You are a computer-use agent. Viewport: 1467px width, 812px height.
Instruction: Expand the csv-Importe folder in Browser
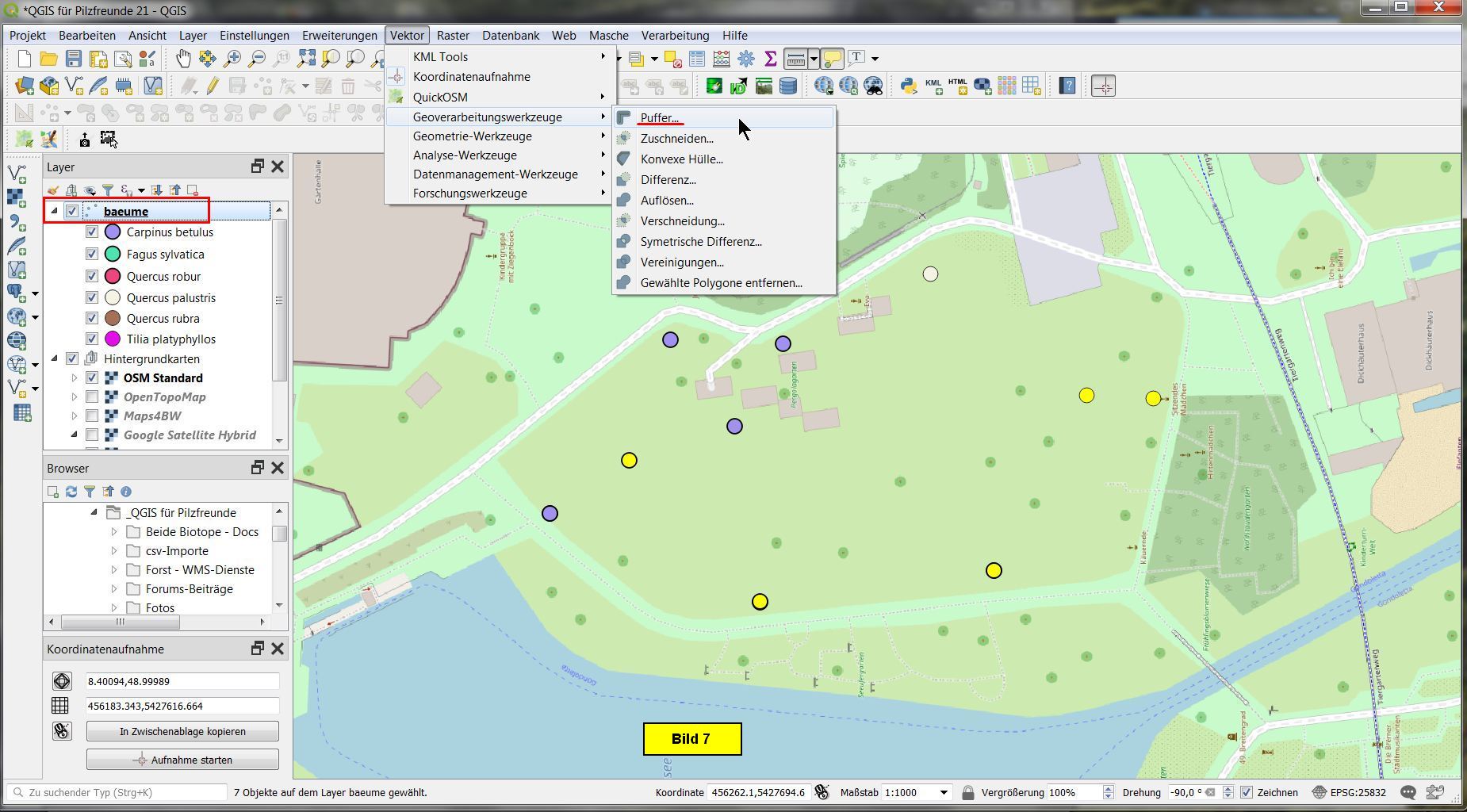(x=114, y=551)
